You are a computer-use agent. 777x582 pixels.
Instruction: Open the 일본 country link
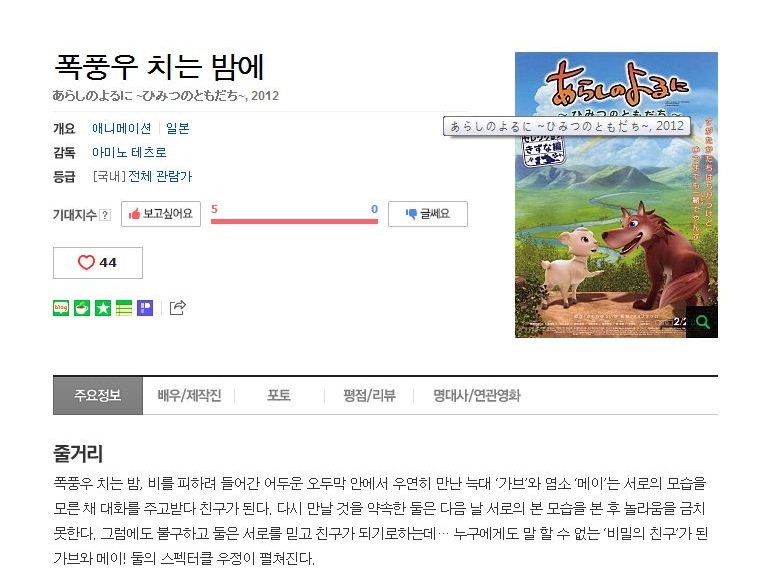(177, 128)
